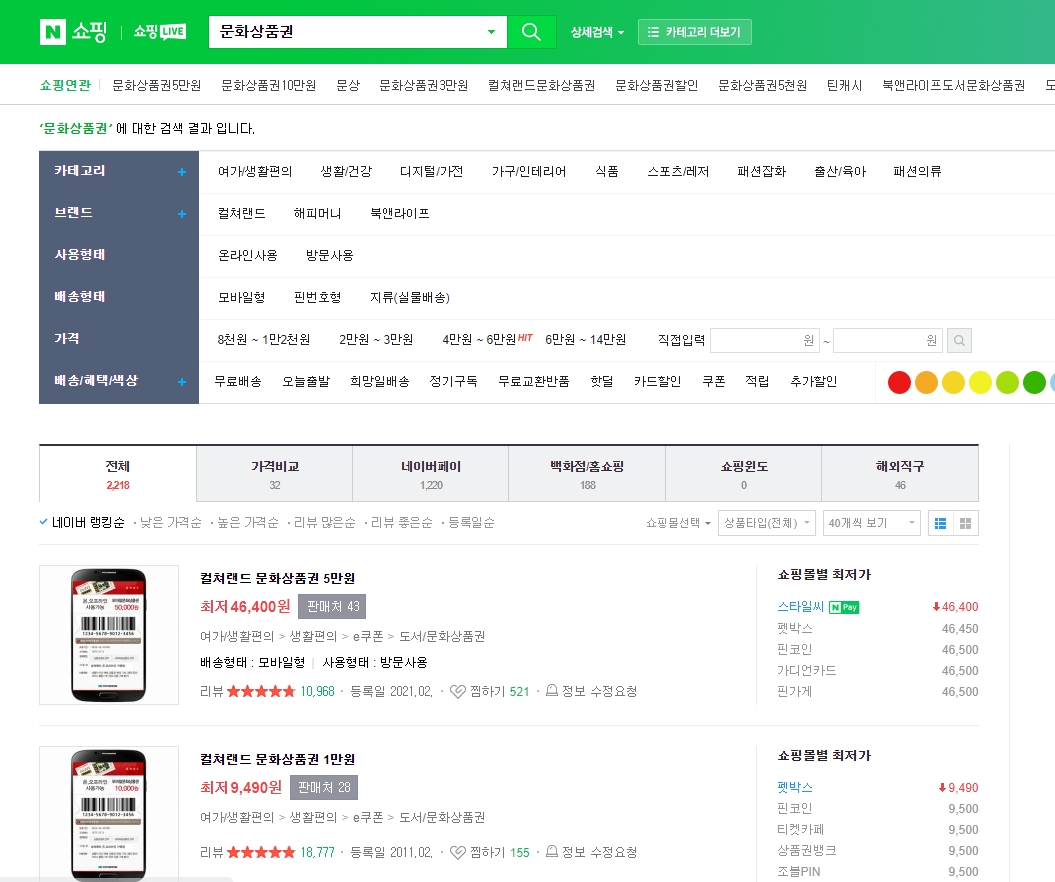Select the 해피머니 brand filter
The height and width of the screenshot is (882, 1055).
[x=318, y=213]
